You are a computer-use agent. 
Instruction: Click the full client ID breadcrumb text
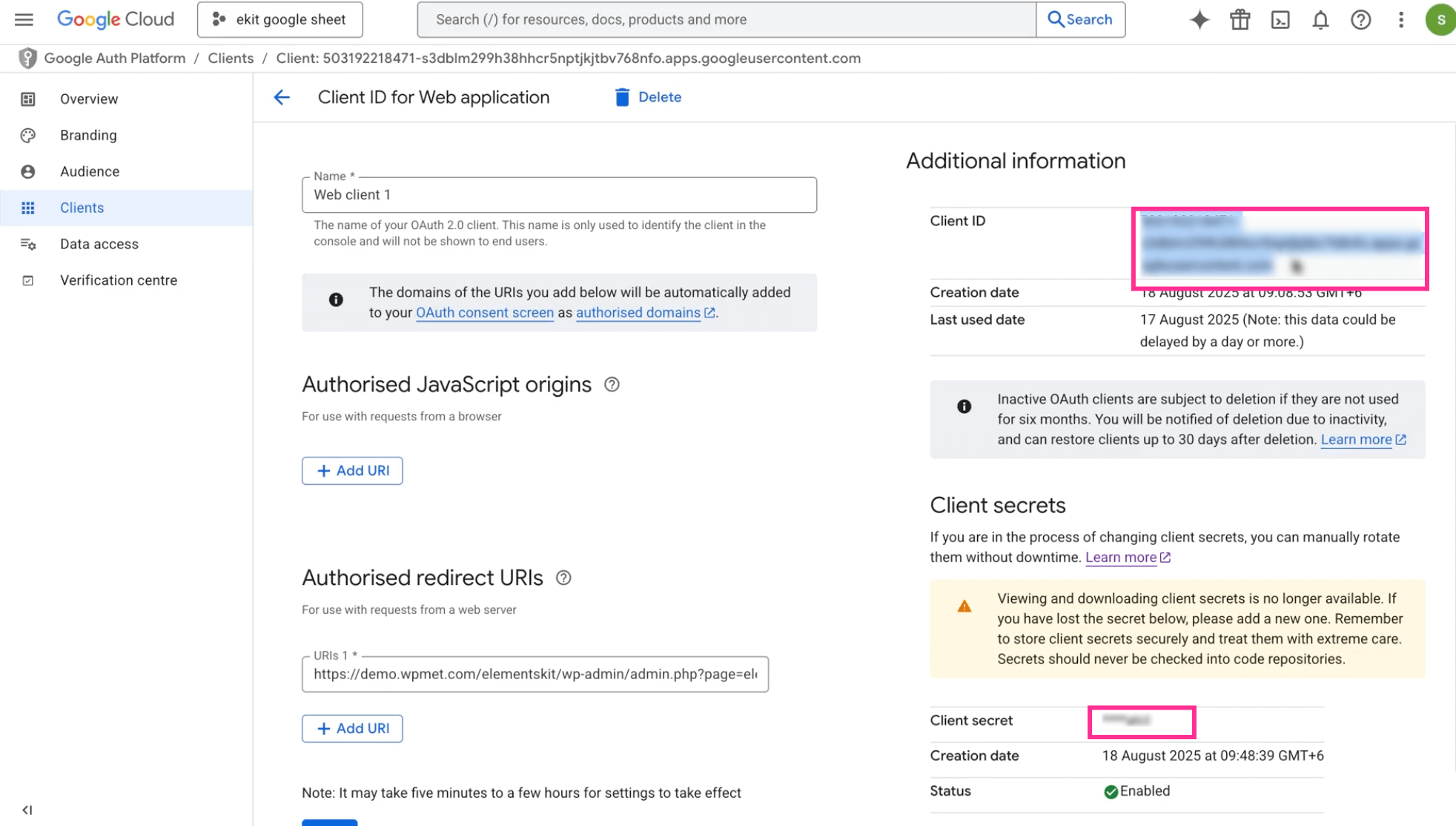[x=569, y=58]
